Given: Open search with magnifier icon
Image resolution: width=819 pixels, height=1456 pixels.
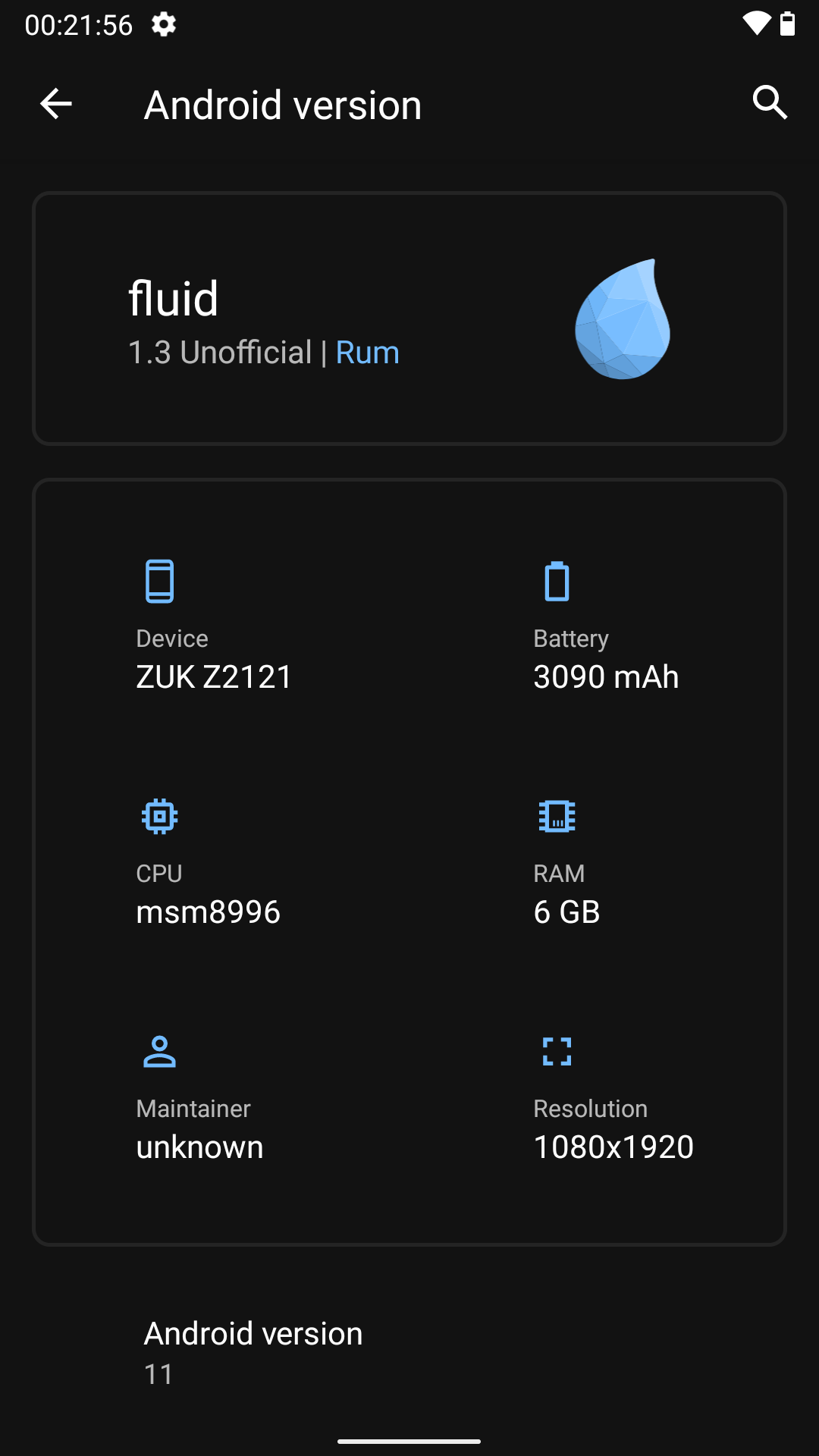Looking at the screenshot, I should [x=770, y=102].
